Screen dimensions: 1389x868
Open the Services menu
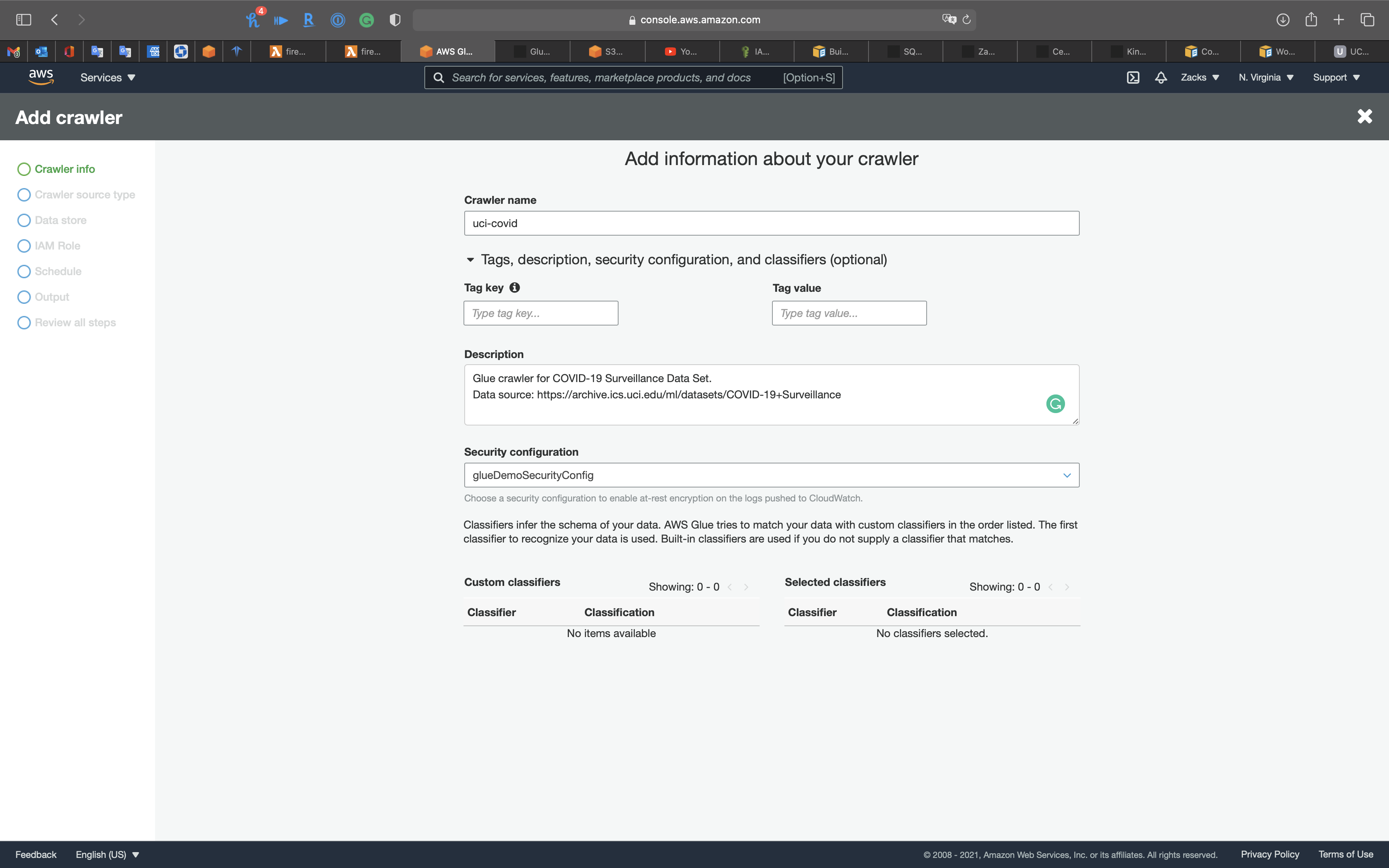click(x=107, y=77)
